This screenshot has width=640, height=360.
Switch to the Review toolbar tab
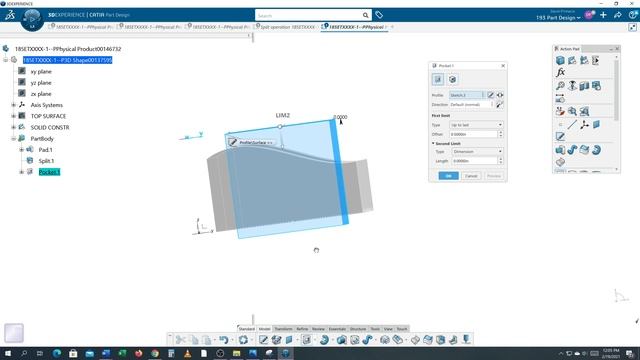[x=318, y=329]
